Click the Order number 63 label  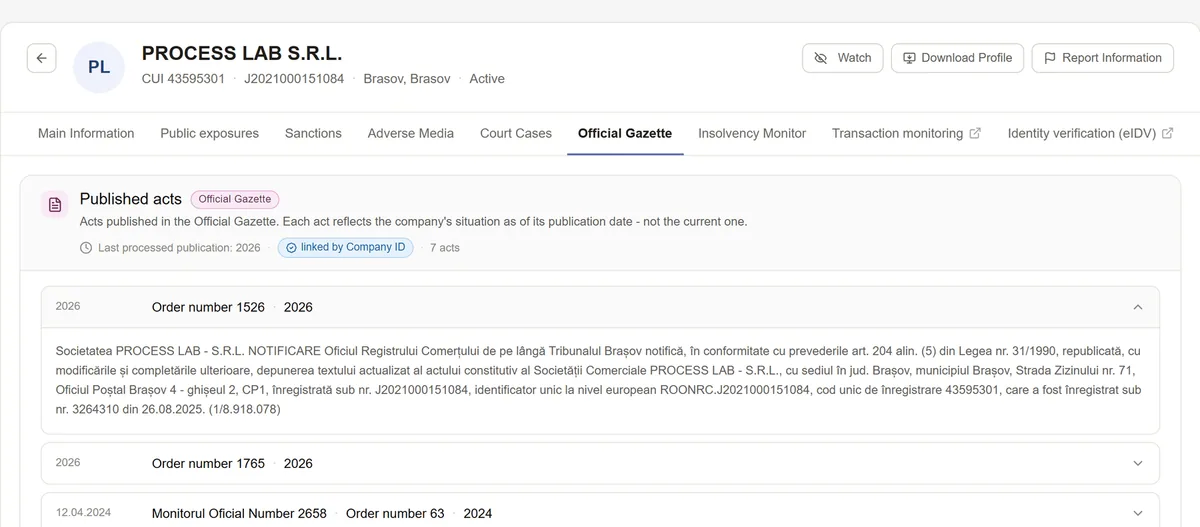tap(395, 513)
